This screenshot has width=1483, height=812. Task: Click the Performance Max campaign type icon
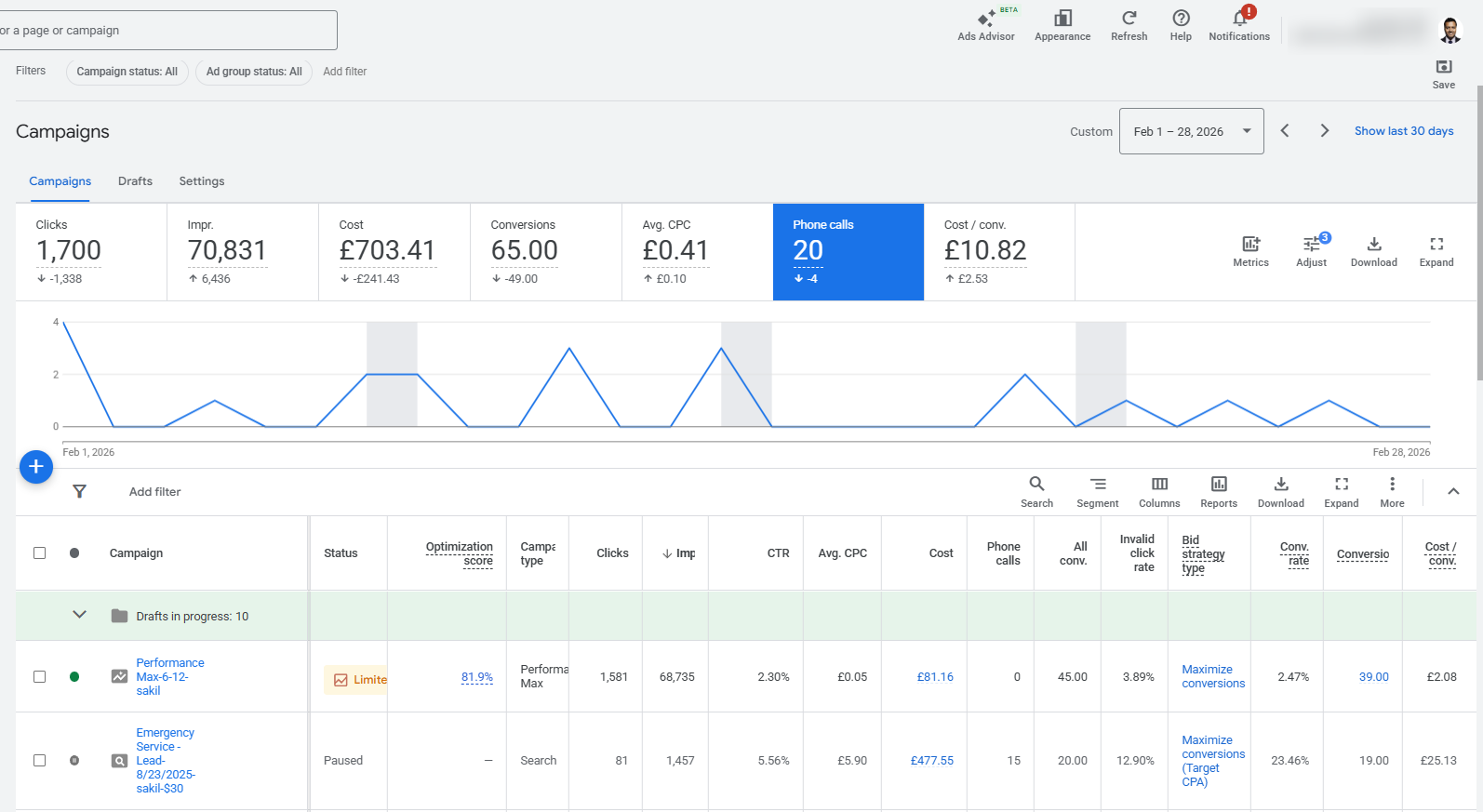click(119, 676)
